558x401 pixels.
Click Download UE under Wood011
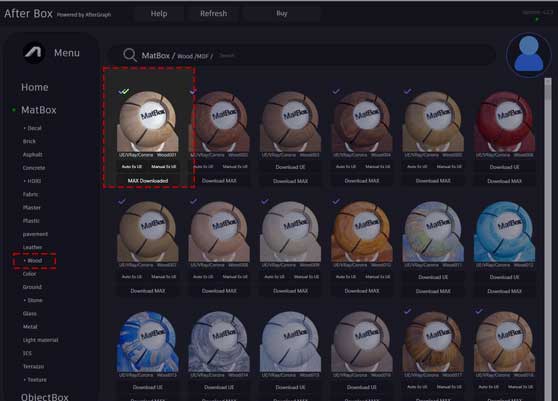pyautogui.click(x=433, y=277)
